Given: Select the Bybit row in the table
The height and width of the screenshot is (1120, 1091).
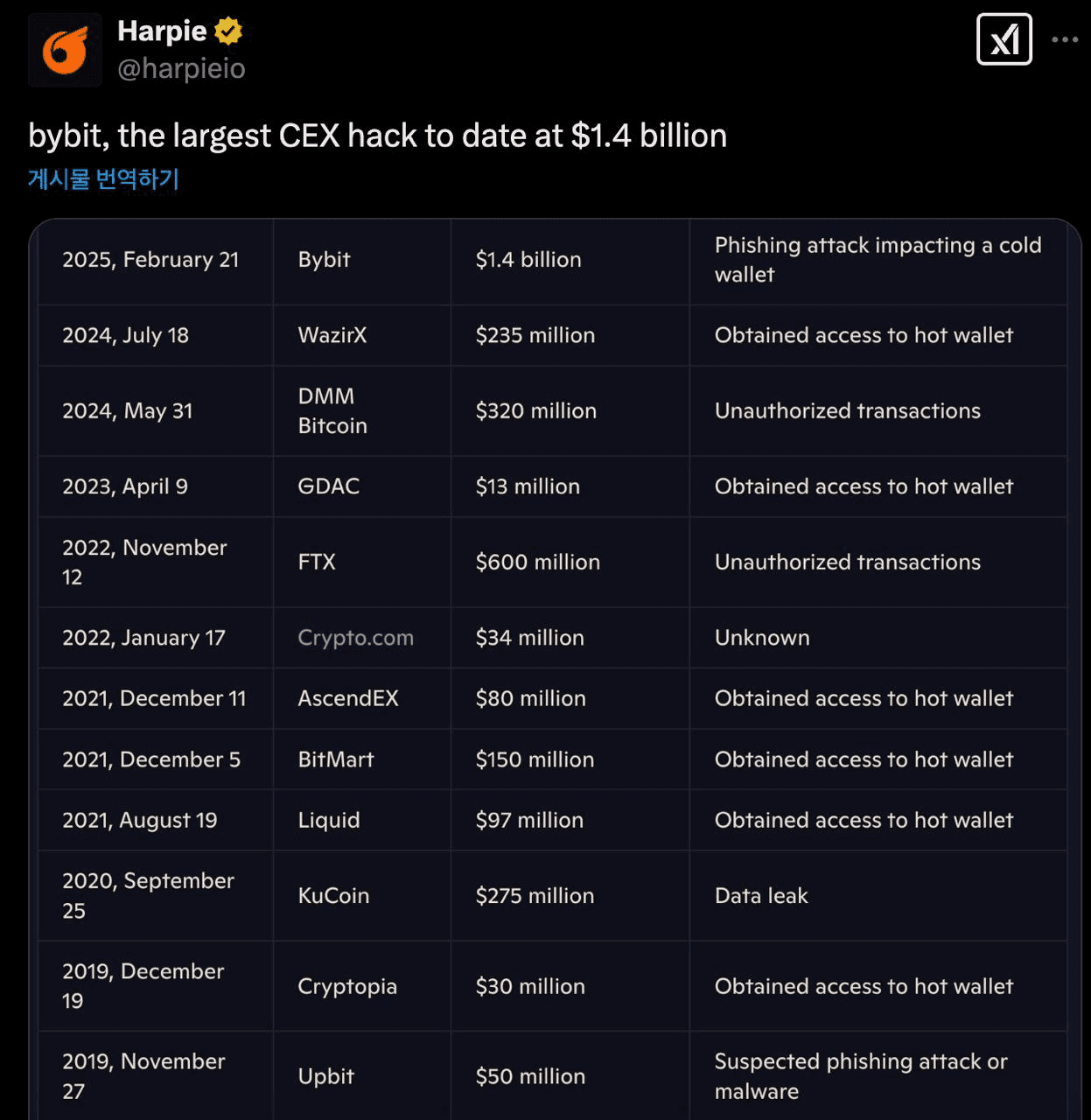Looking at the screenshot, I should point(324,260).
